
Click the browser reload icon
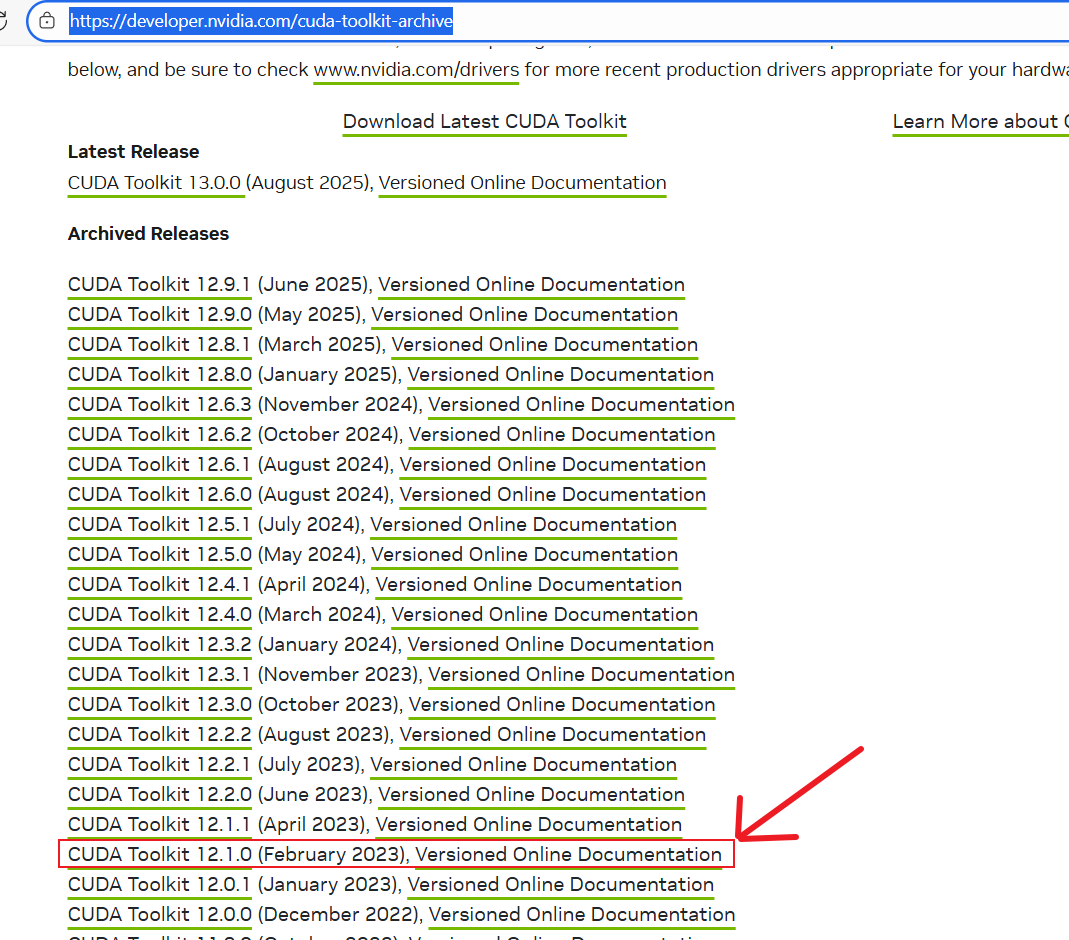tap(3, 20)
